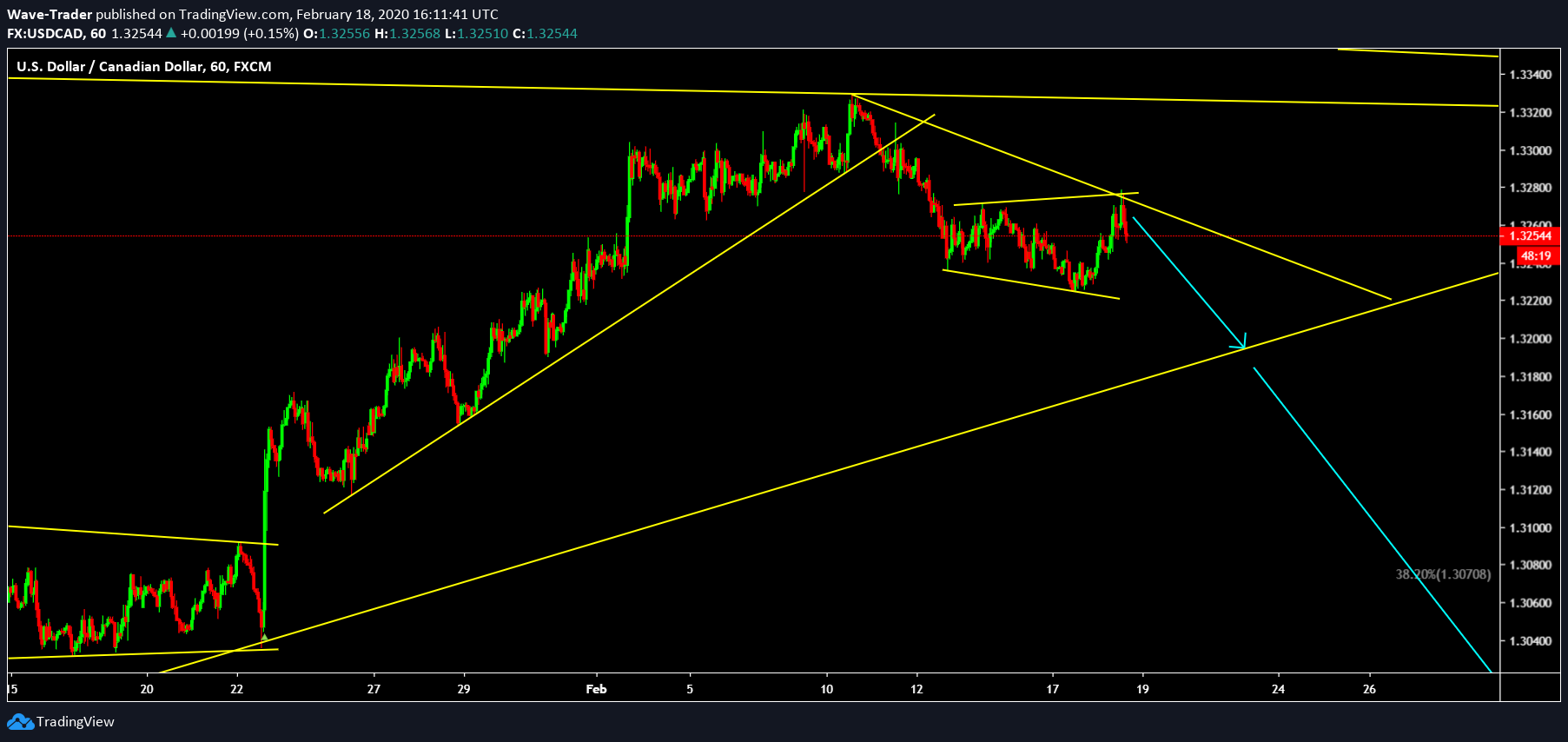1568x742 pixels.
Task: Click the 38.20%(1.30708) Fibonacci label
Action: pos(1443,574)
